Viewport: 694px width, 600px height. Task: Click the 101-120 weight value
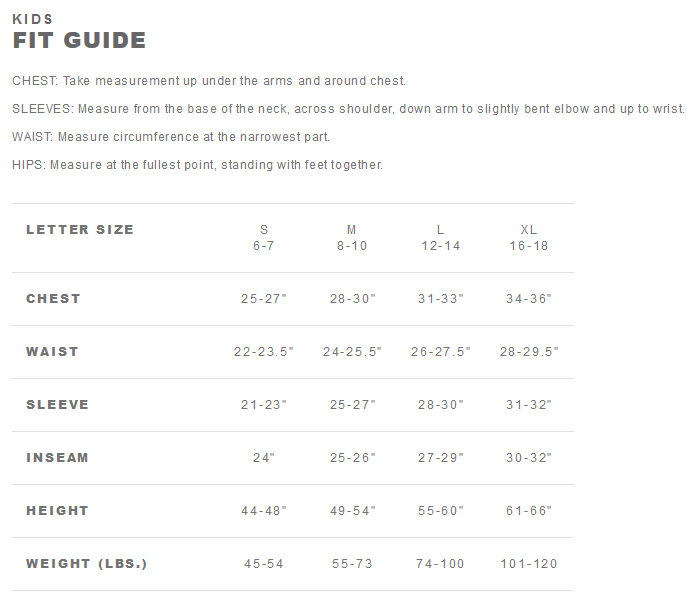[529, 564]
